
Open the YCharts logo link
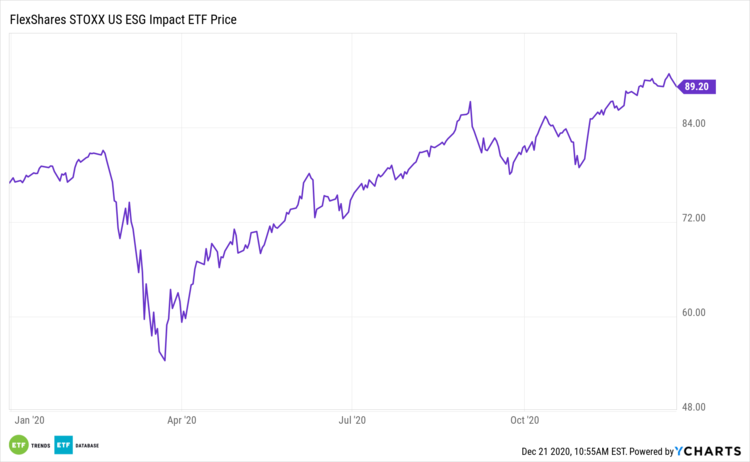click(707, 450)
